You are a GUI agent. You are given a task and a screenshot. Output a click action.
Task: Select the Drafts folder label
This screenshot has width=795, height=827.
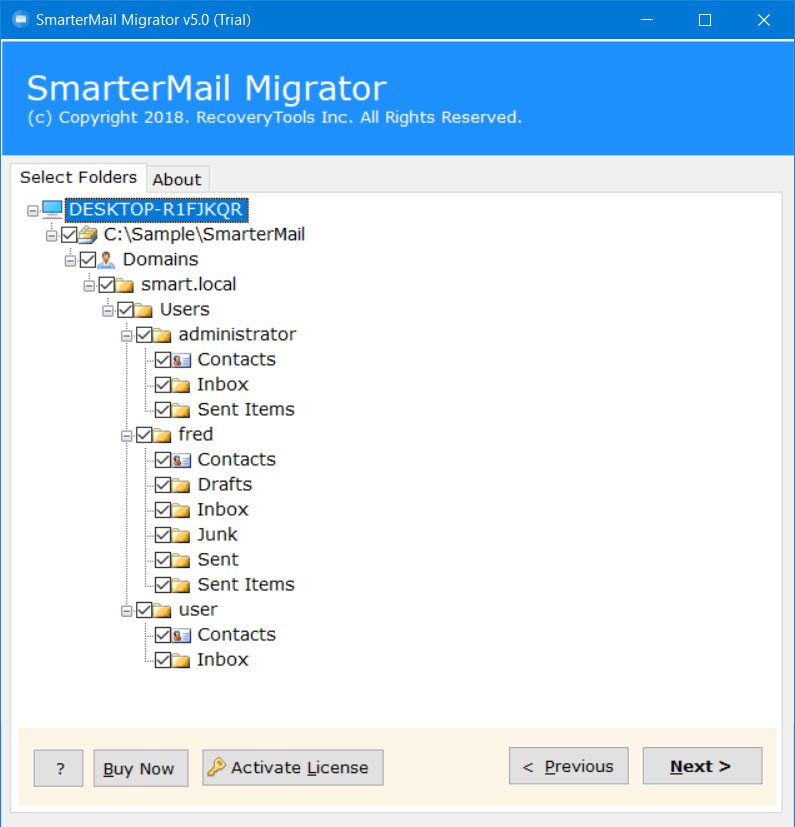tap(225, 485)
